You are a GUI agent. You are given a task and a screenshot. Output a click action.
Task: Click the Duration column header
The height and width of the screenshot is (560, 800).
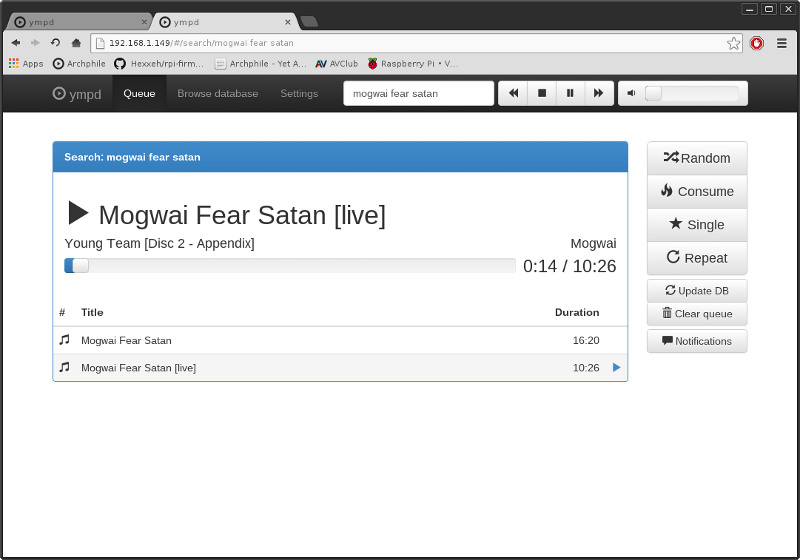577,312
